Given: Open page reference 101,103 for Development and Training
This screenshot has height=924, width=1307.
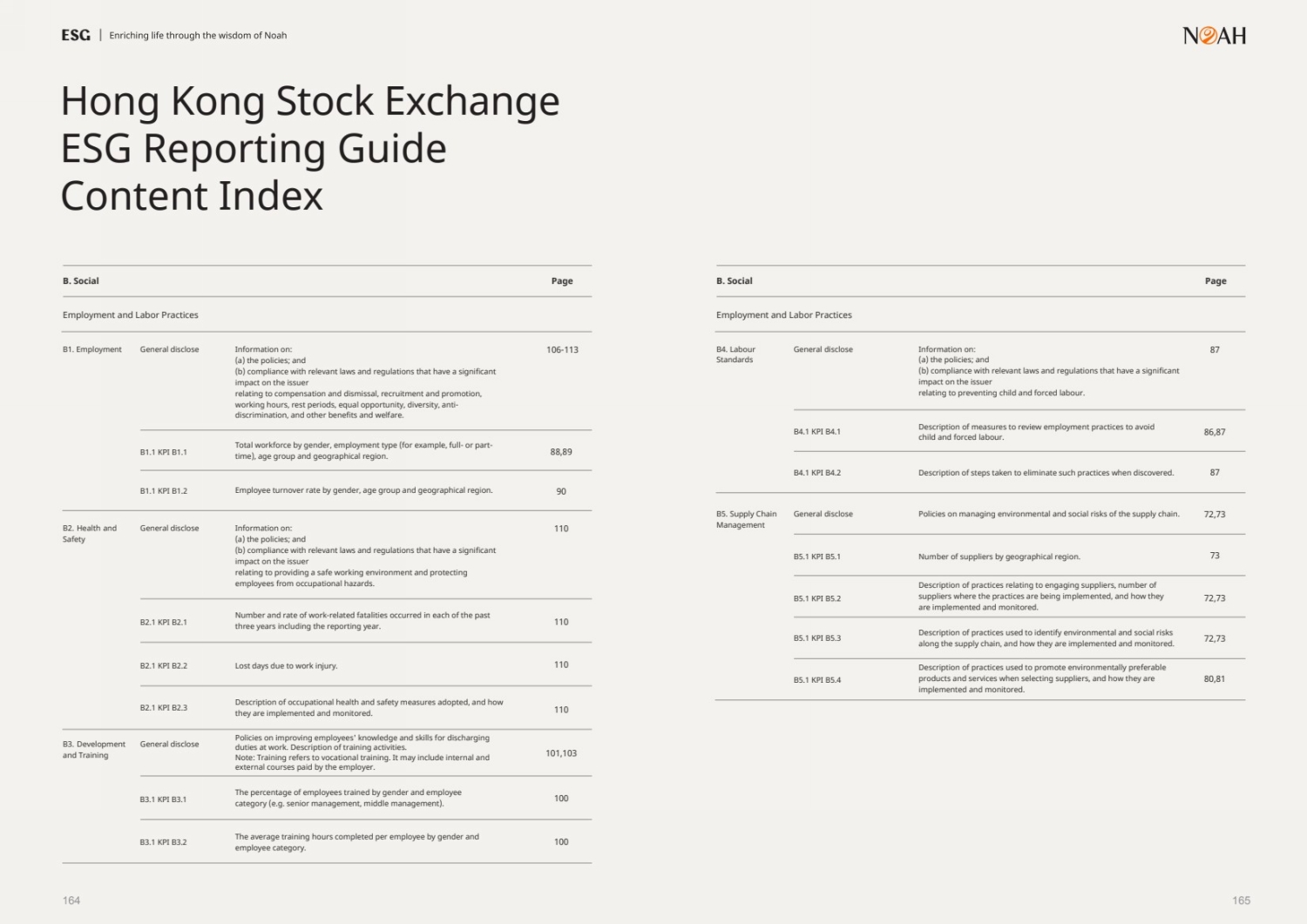Looking at the screenshot, I should click(561, 753).
